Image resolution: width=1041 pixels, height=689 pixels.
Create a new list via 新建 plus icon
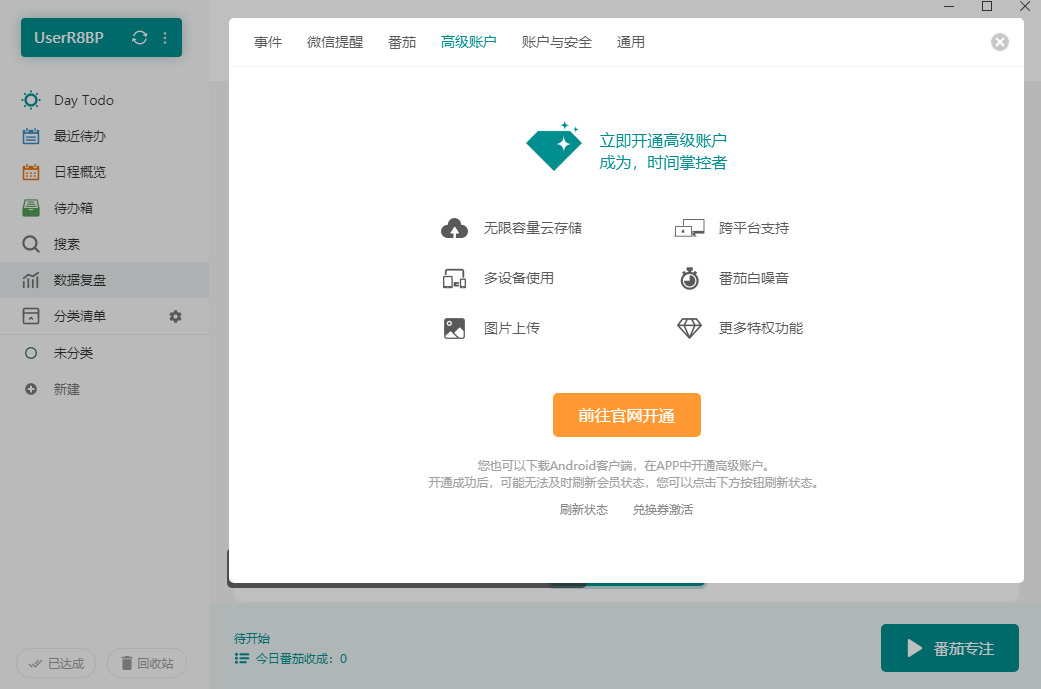pos(67,388)
